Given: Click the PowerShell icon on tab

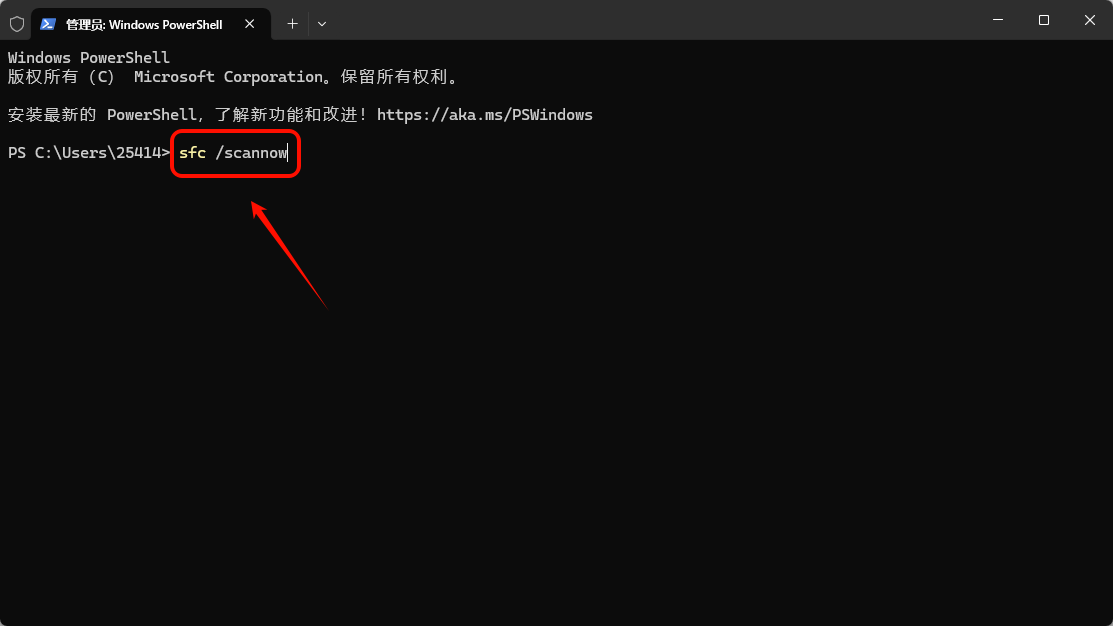Looking at the screenshot, I should point(48,24).
